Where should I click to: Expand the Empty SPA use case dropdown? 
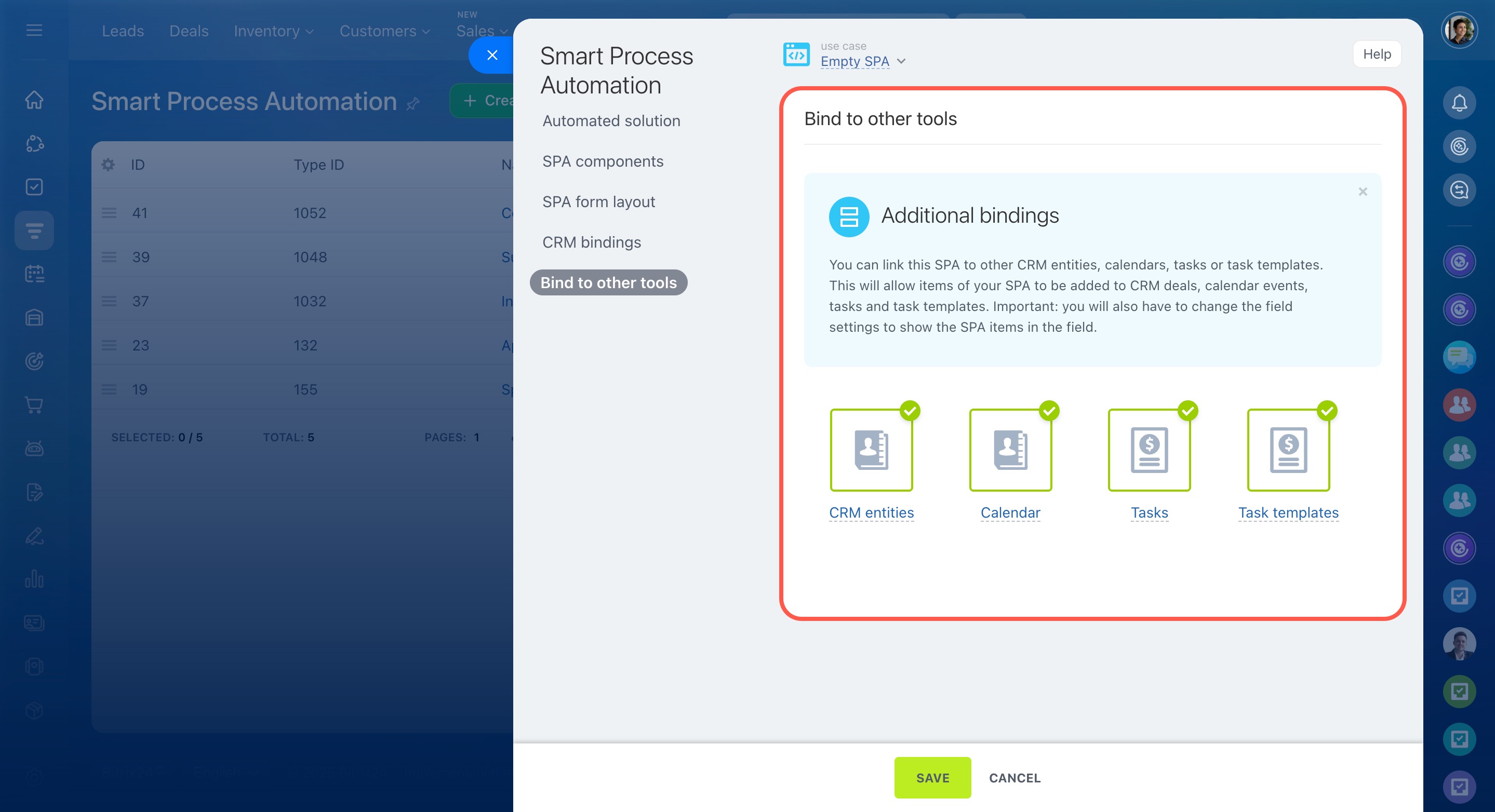pyautogui.click(x=862, y=61)
